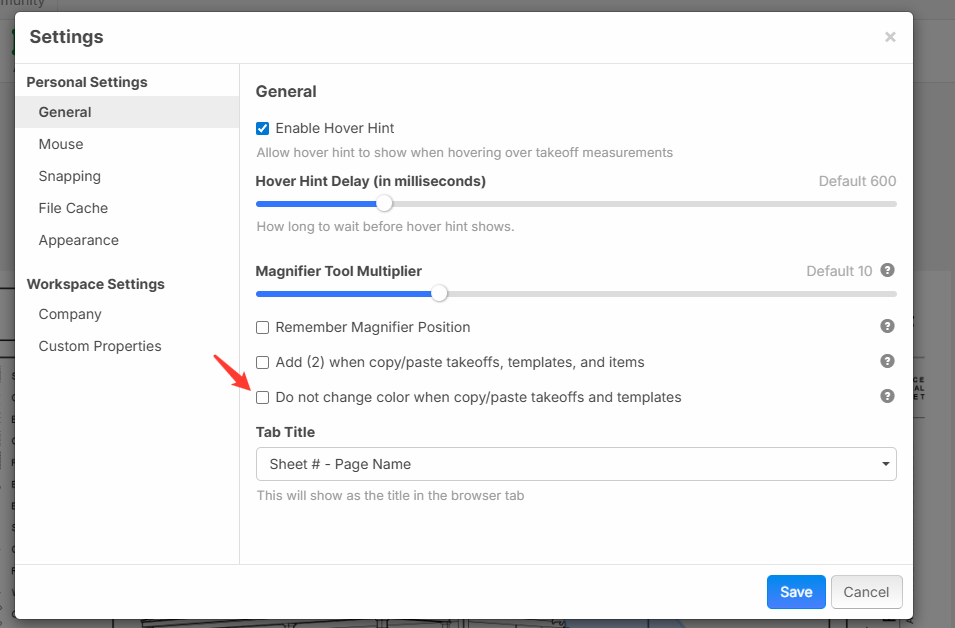Open Company workspace settings
Image resolution: width=955 pixels, height=628 pixels.
[70, 314]
